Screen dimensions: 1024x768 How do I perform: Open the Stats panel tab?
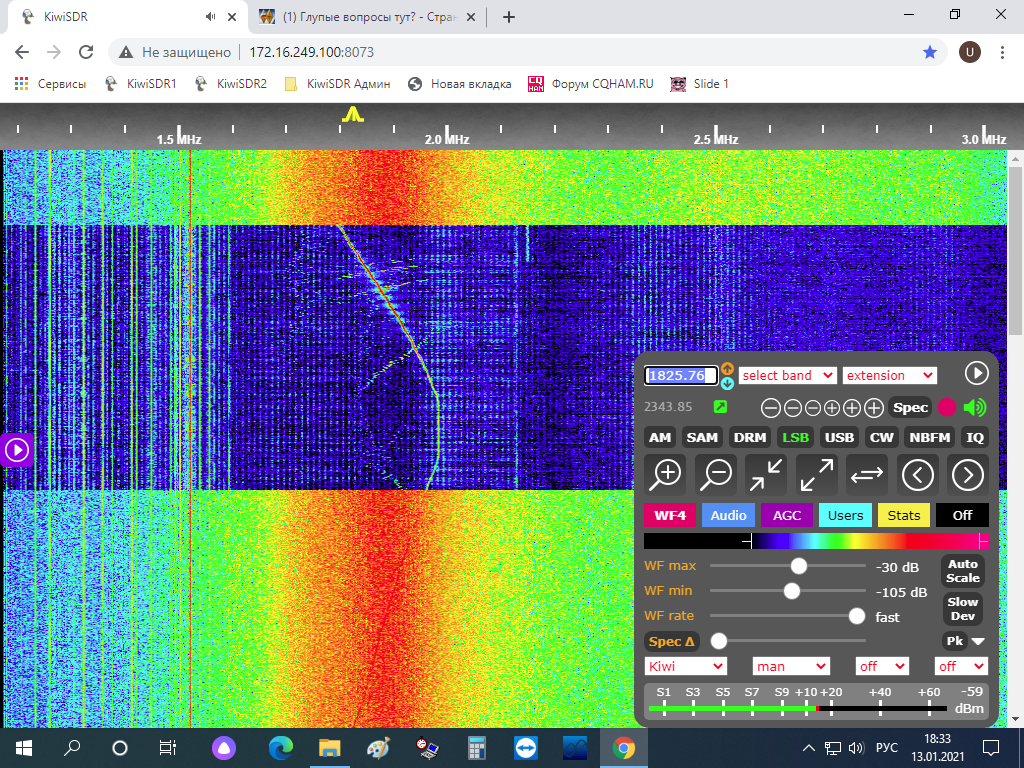coord(903,515)
